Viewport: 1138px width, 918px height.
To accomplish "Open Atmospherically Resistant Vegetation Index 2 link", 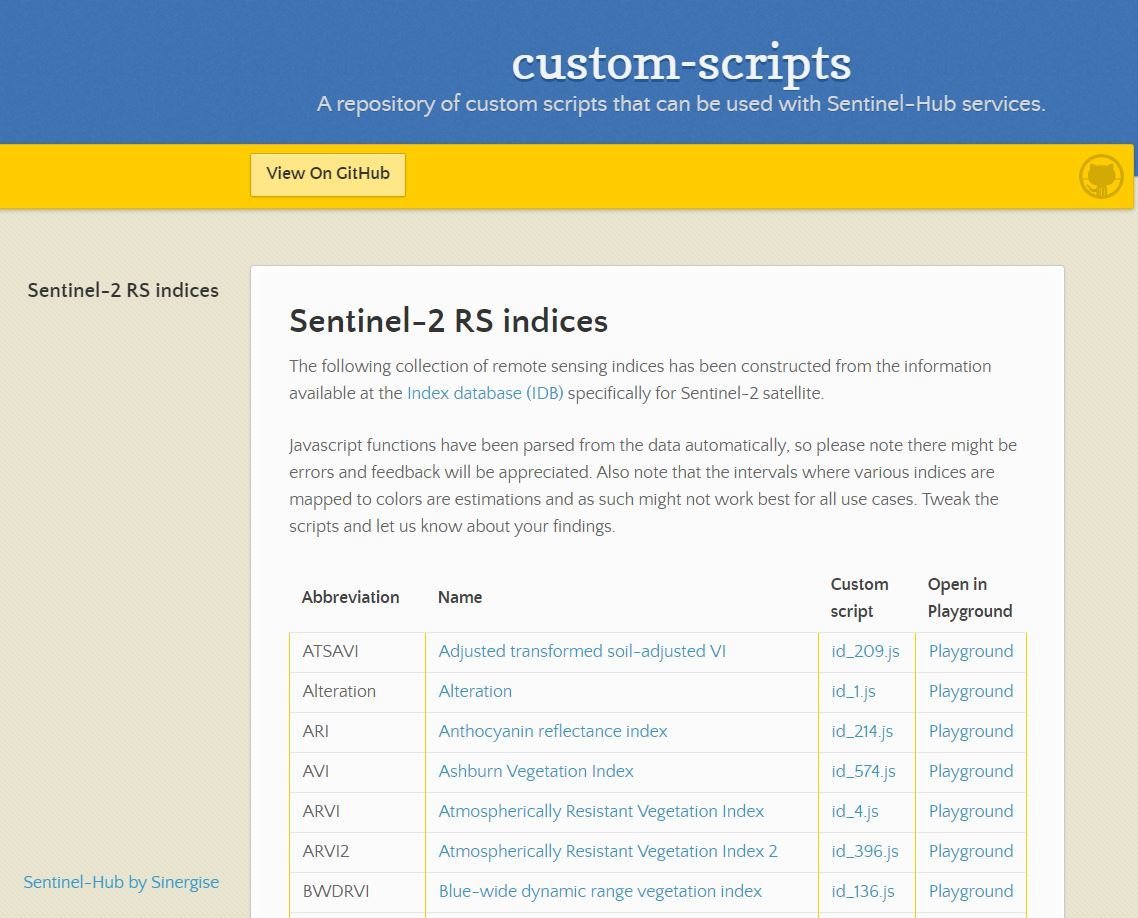I will (x=608, y=851).
